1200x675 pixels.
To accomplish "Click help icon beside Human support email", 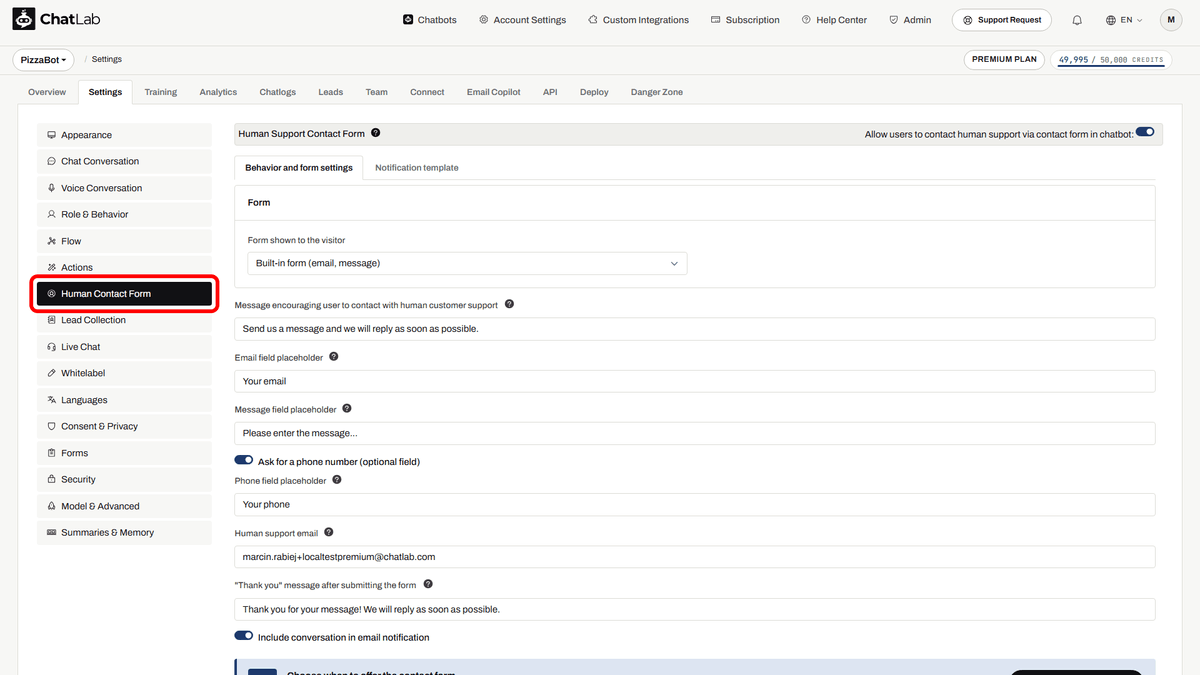I will (x=329, y=533).
